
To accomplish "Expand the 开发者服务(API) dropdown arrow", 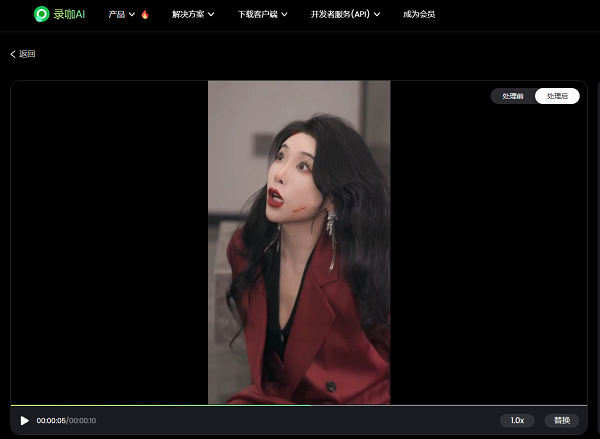I will pyautogui.click(x=377, y=15).
